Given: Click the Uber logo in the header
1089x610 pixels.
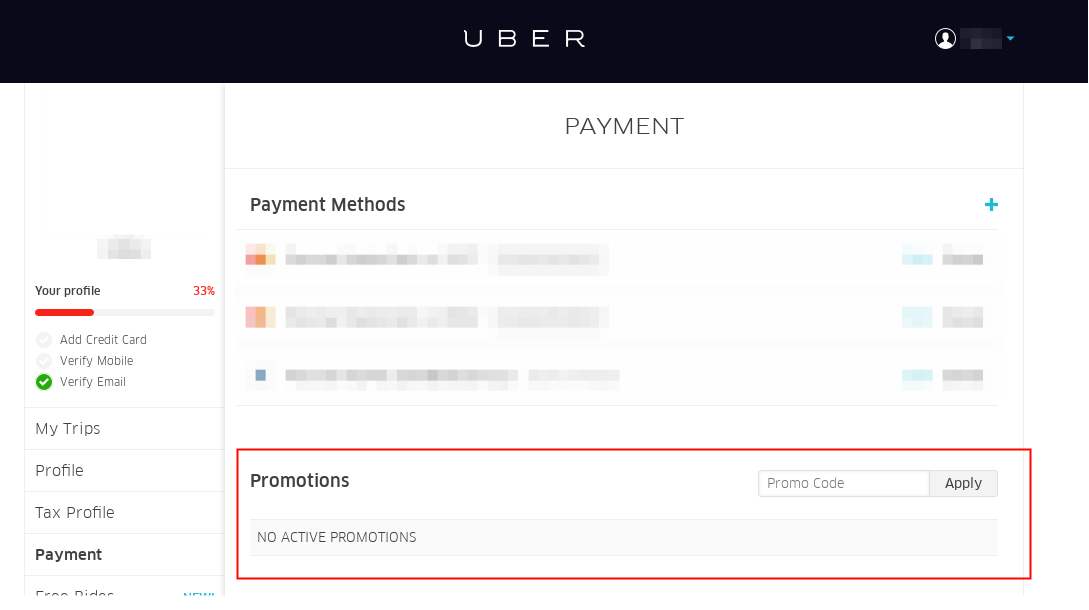Looking at the screenshot, I should 524,39.
